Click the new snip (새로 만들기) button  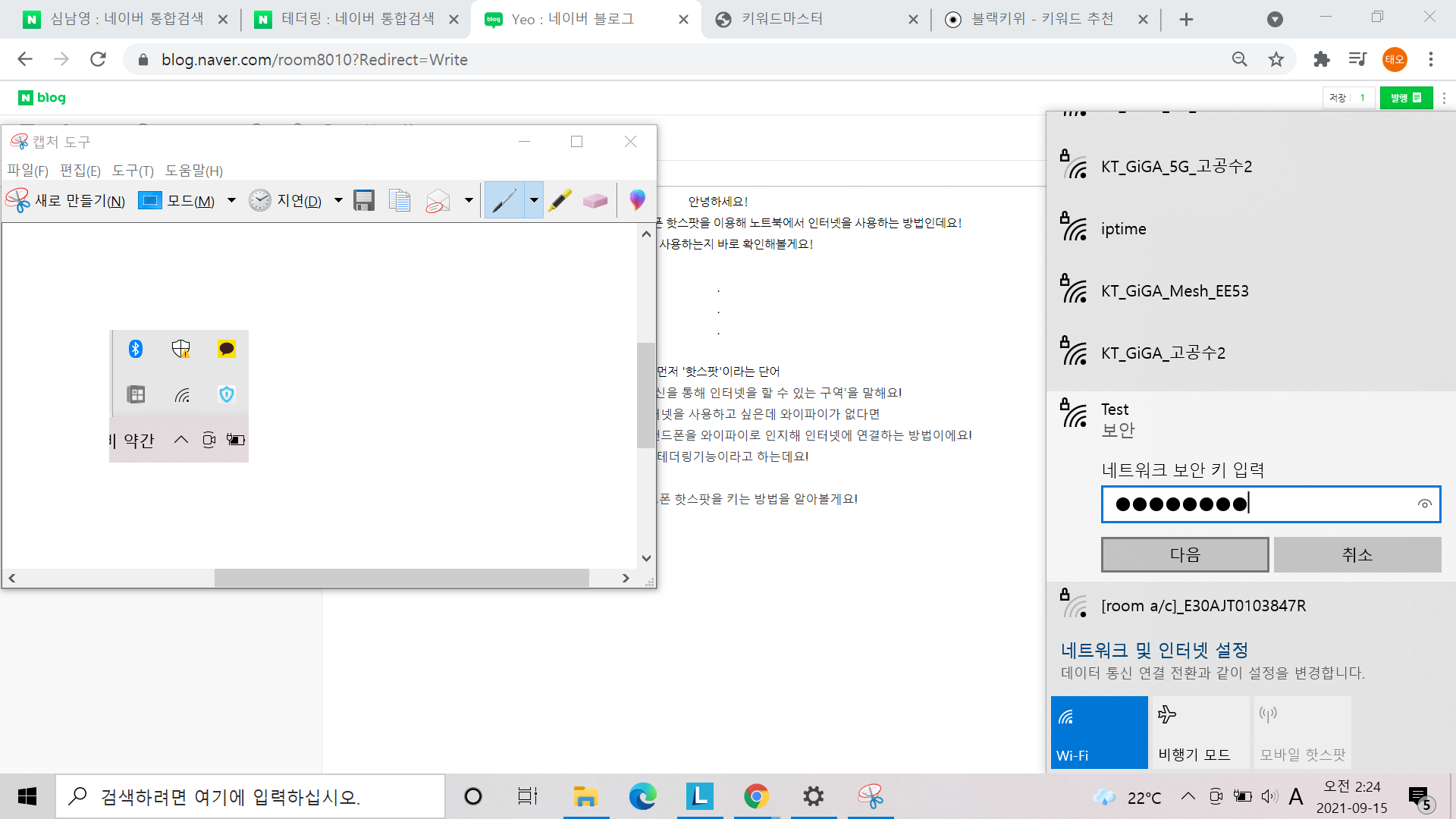(x=66, y=201)
